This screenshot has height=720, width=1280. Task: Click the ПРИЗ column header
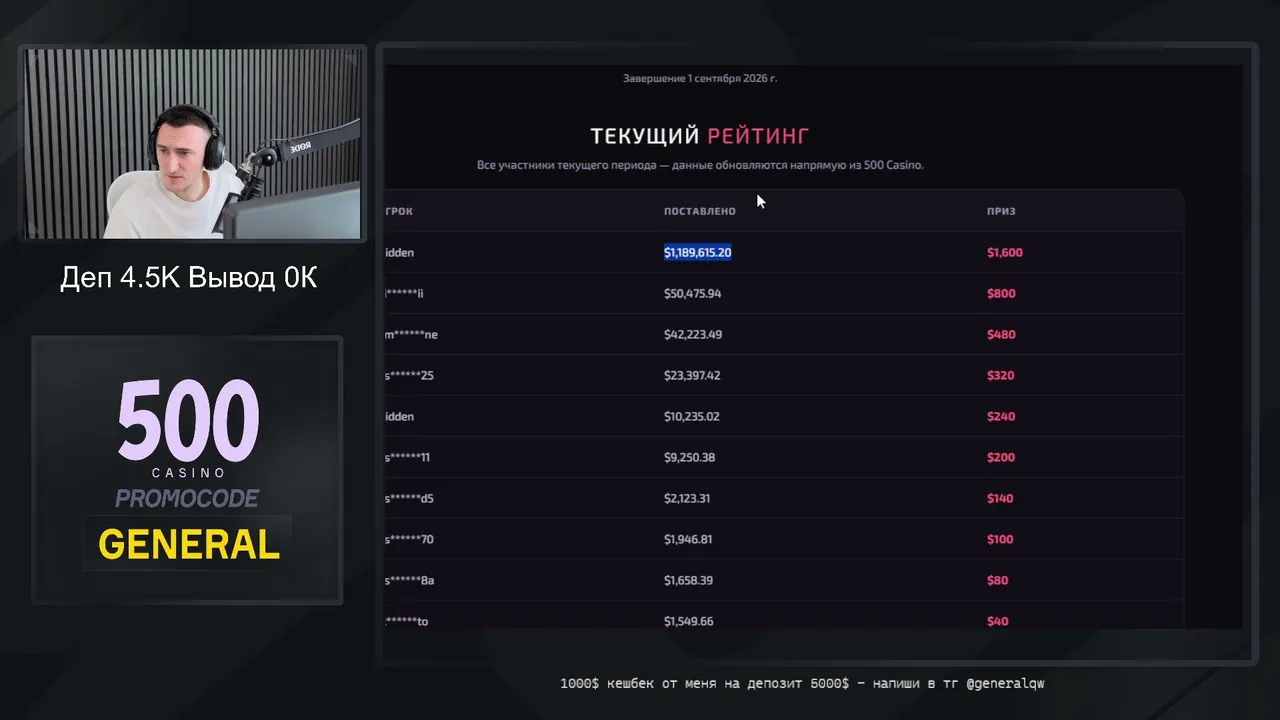(1001, 211)
